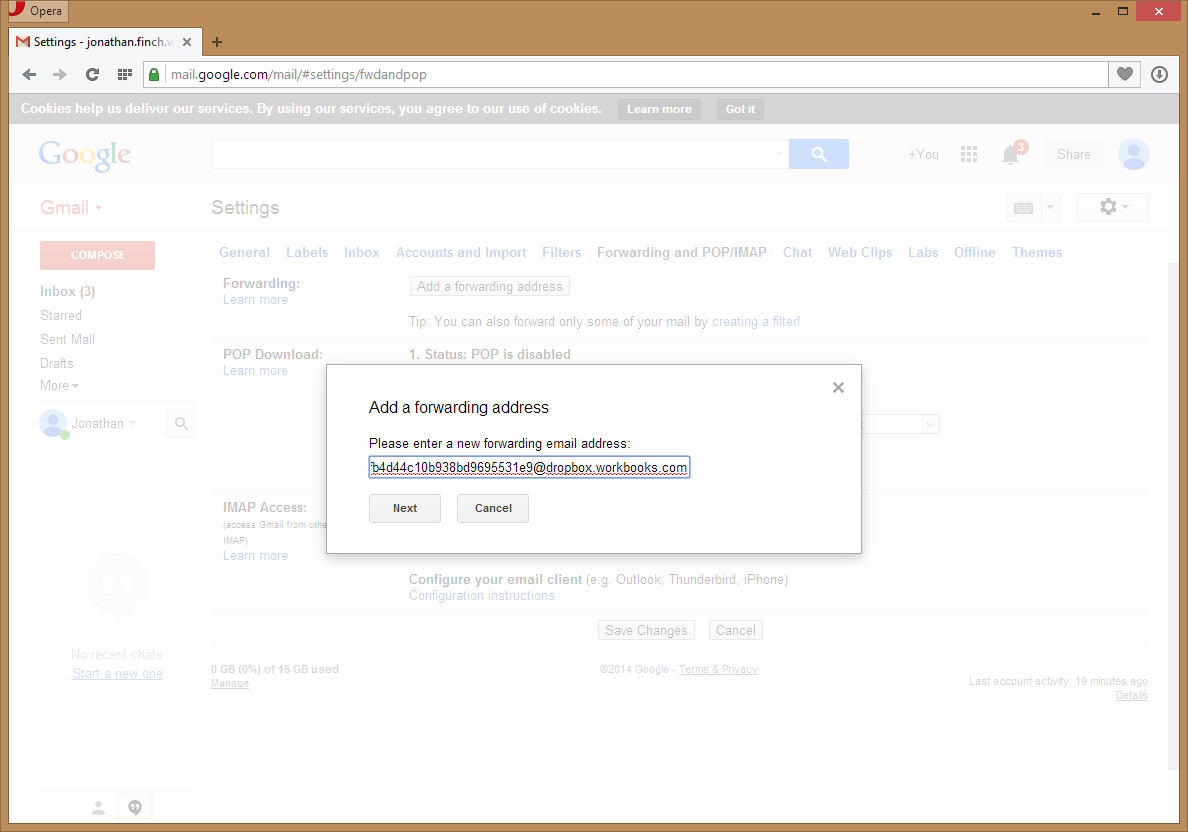This screenshot has width=1188, height=832.
Task: Open the account profile avatar
Action: pos(1133,155)
